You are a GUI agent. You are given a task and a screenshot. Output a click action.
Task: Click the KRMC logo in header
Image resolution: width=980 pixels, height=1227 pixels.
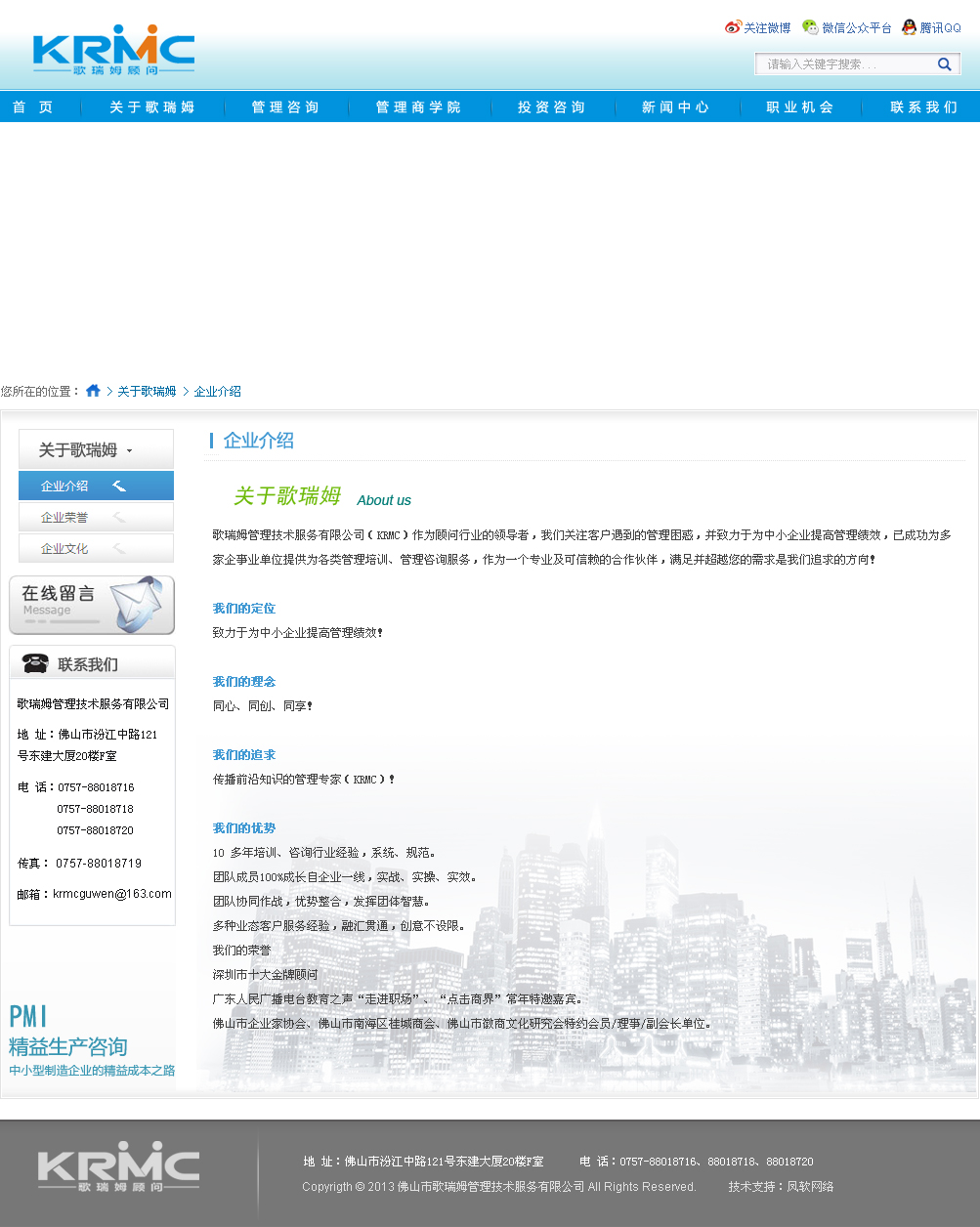point(113,51)
